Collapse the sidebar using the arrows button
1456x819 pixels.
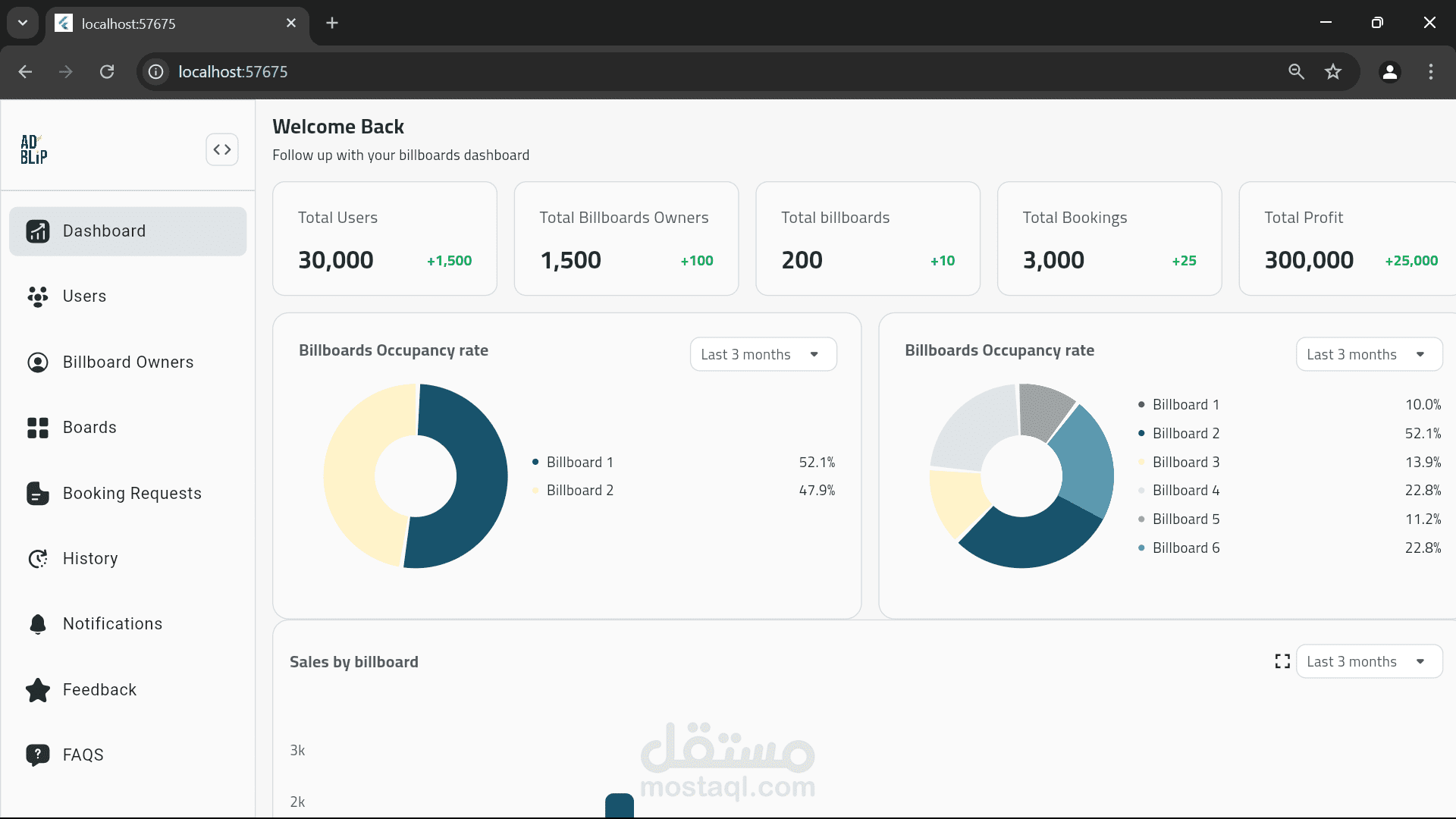tap(221, 149)
